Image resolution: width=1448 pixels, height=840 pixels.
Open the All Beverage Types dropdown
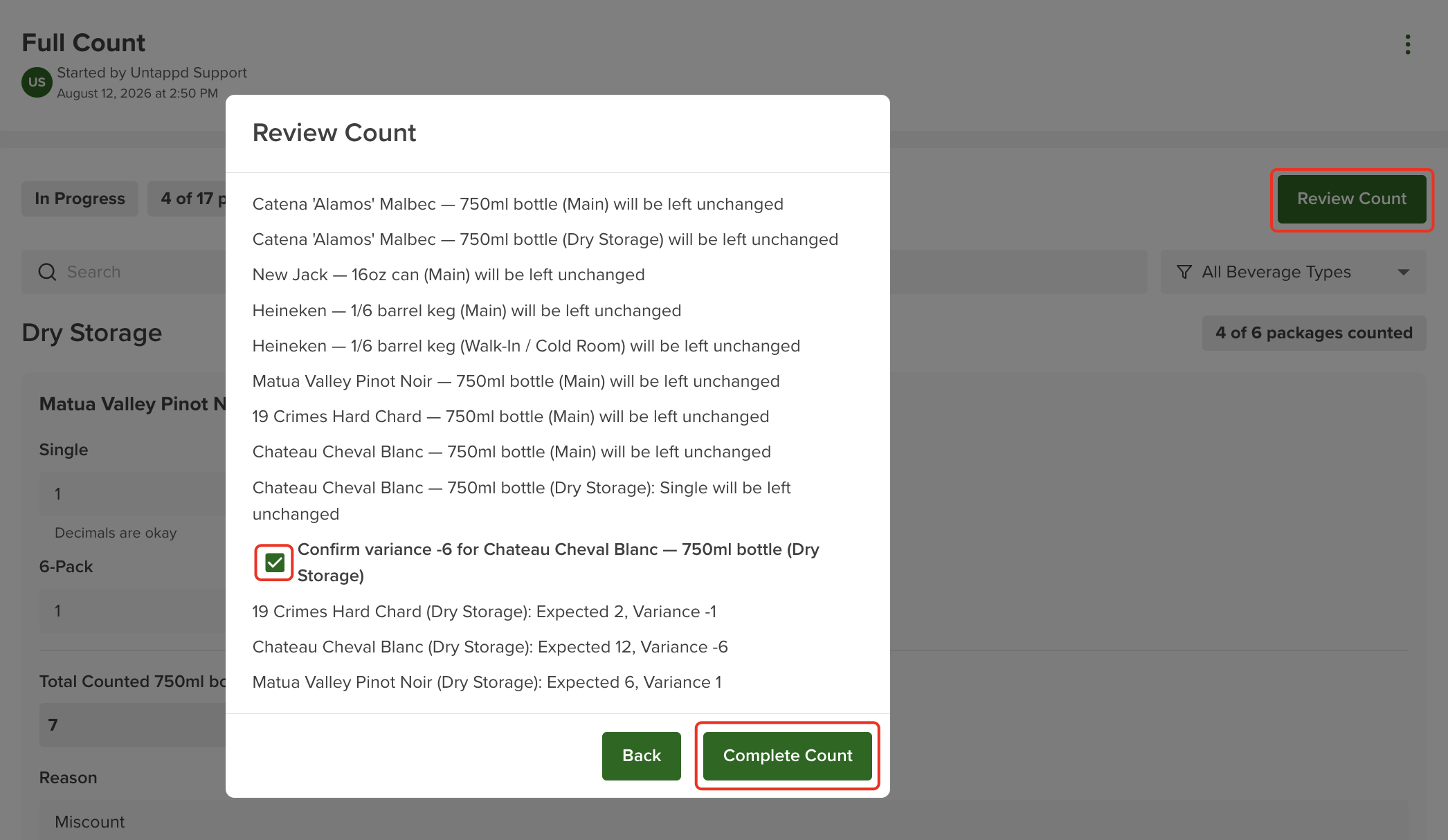(1293, 272)
